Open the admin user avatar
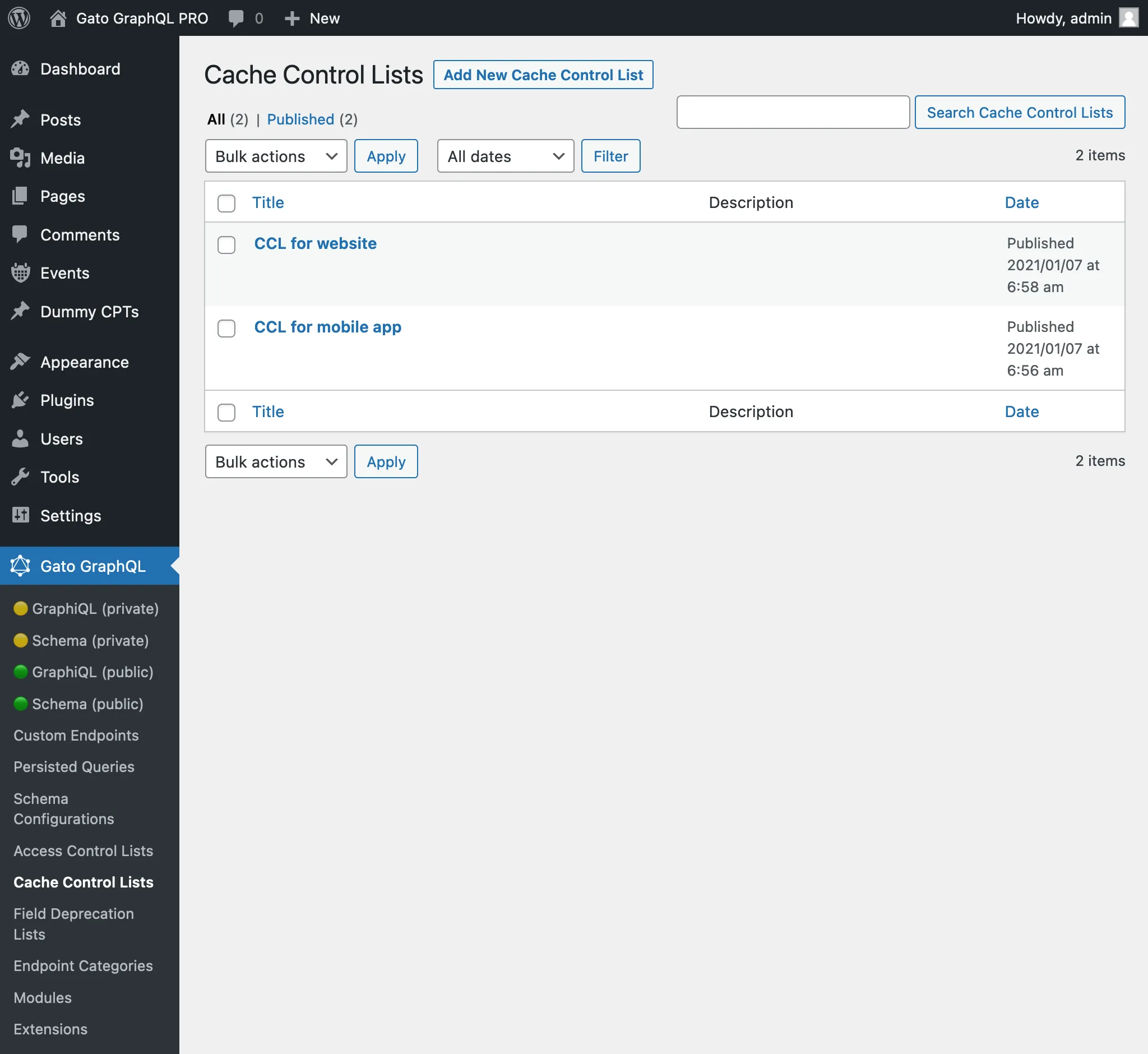The height and width of the screenshot is (1054, 1148). (1128, 18)
